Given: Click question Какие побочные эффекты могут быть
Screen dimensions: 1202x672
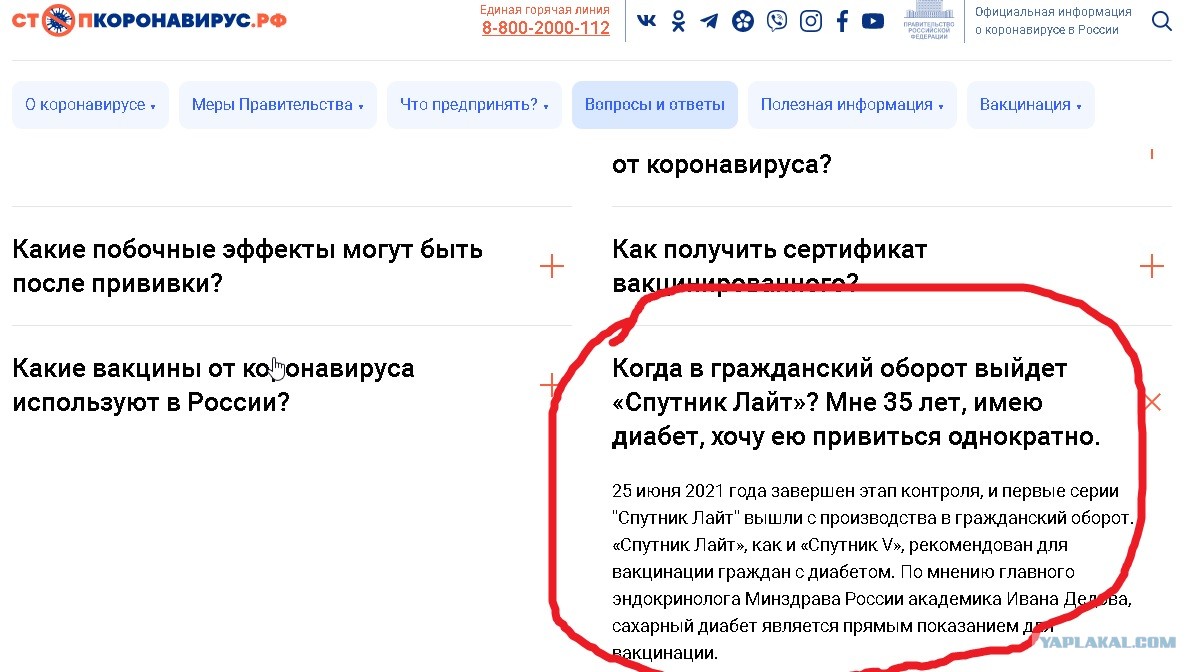Looking at the screenshot, I should coord(247,266).
